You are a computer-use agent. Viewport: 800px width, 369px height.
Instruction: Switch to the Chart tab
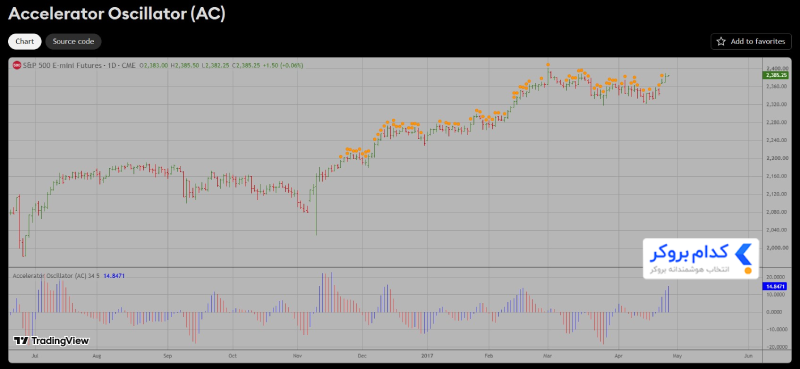click(24, 42)
